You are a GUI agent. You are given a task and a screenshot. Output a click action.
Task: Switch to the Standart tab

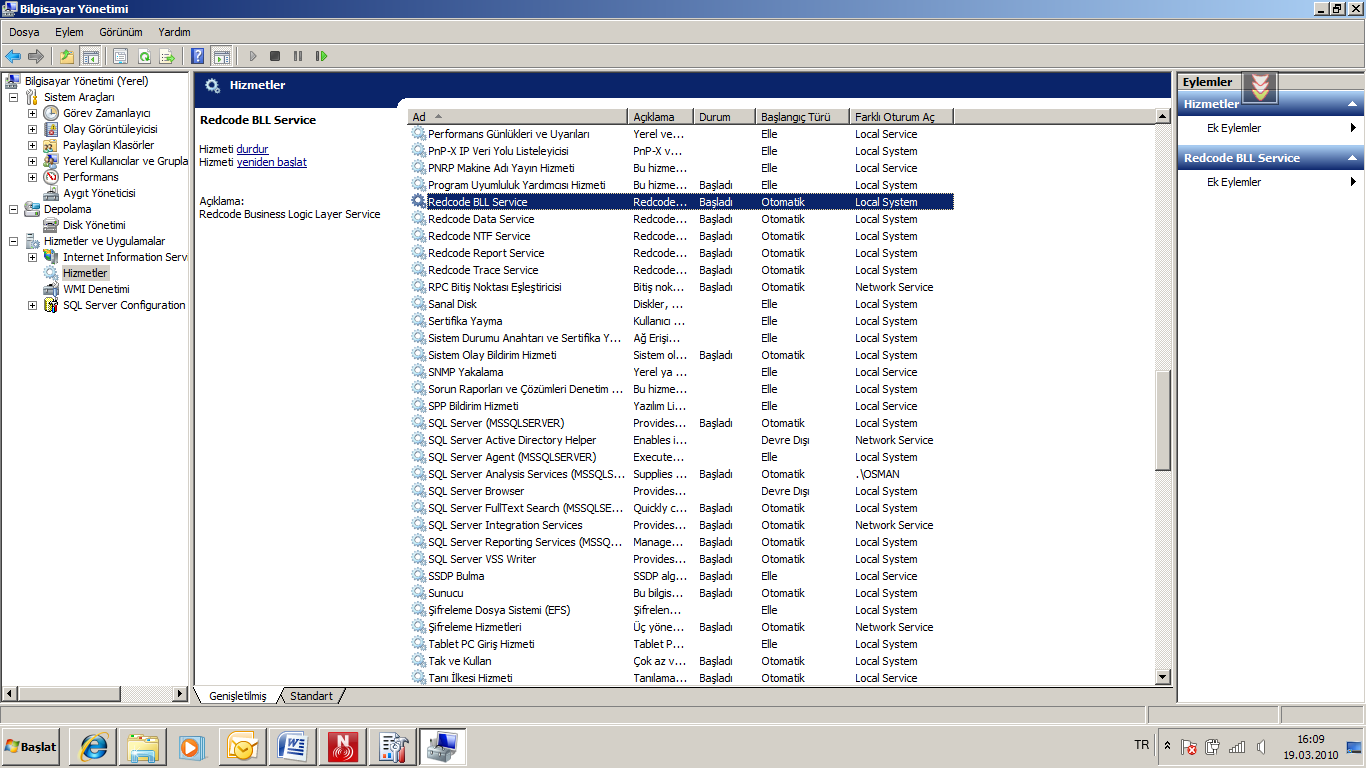point(311,696)
